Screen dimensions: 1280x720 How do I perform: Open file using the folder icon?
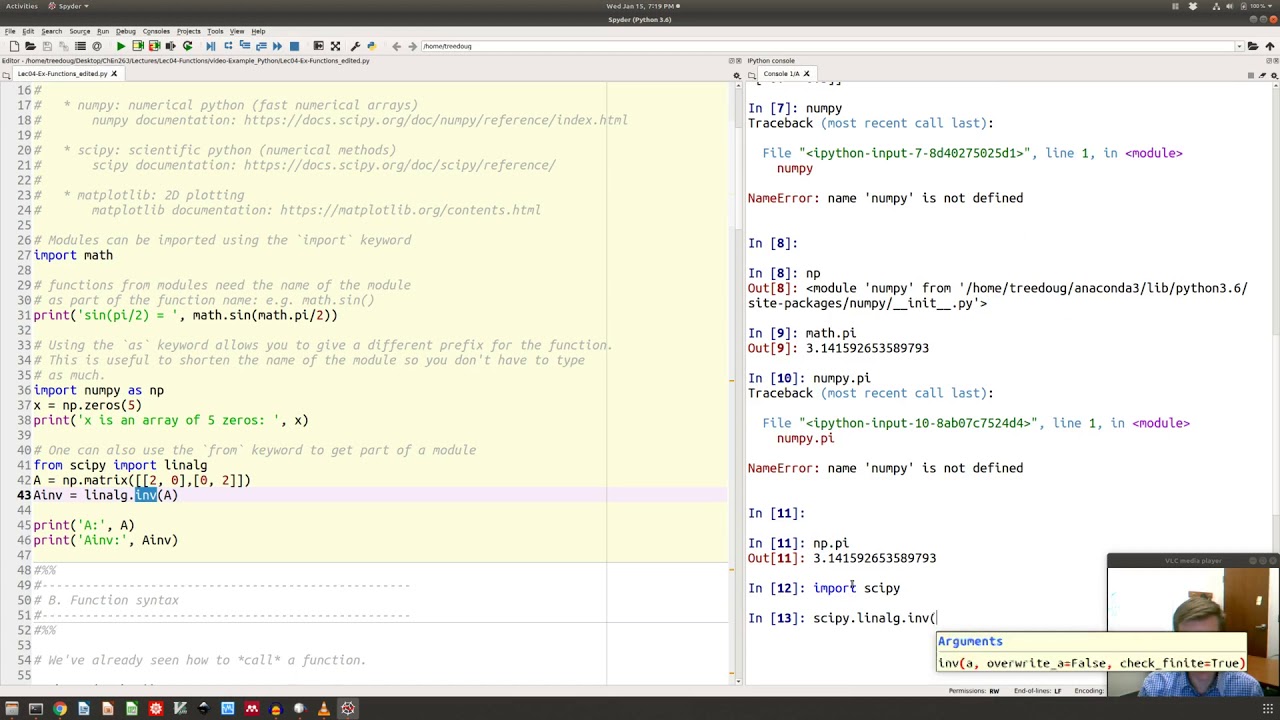click(30, 46)
